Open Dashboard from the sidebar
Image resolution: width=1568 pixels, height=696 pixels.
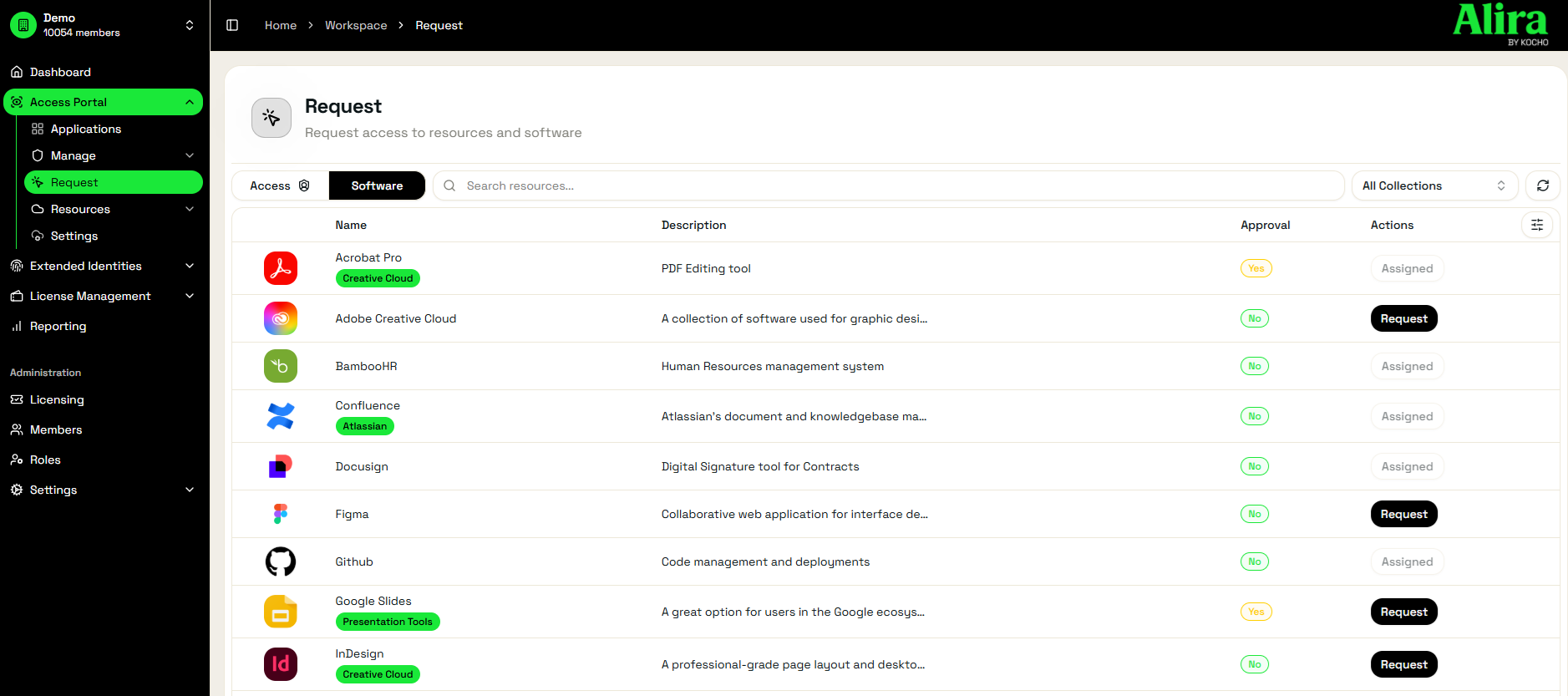coord(104,72)
